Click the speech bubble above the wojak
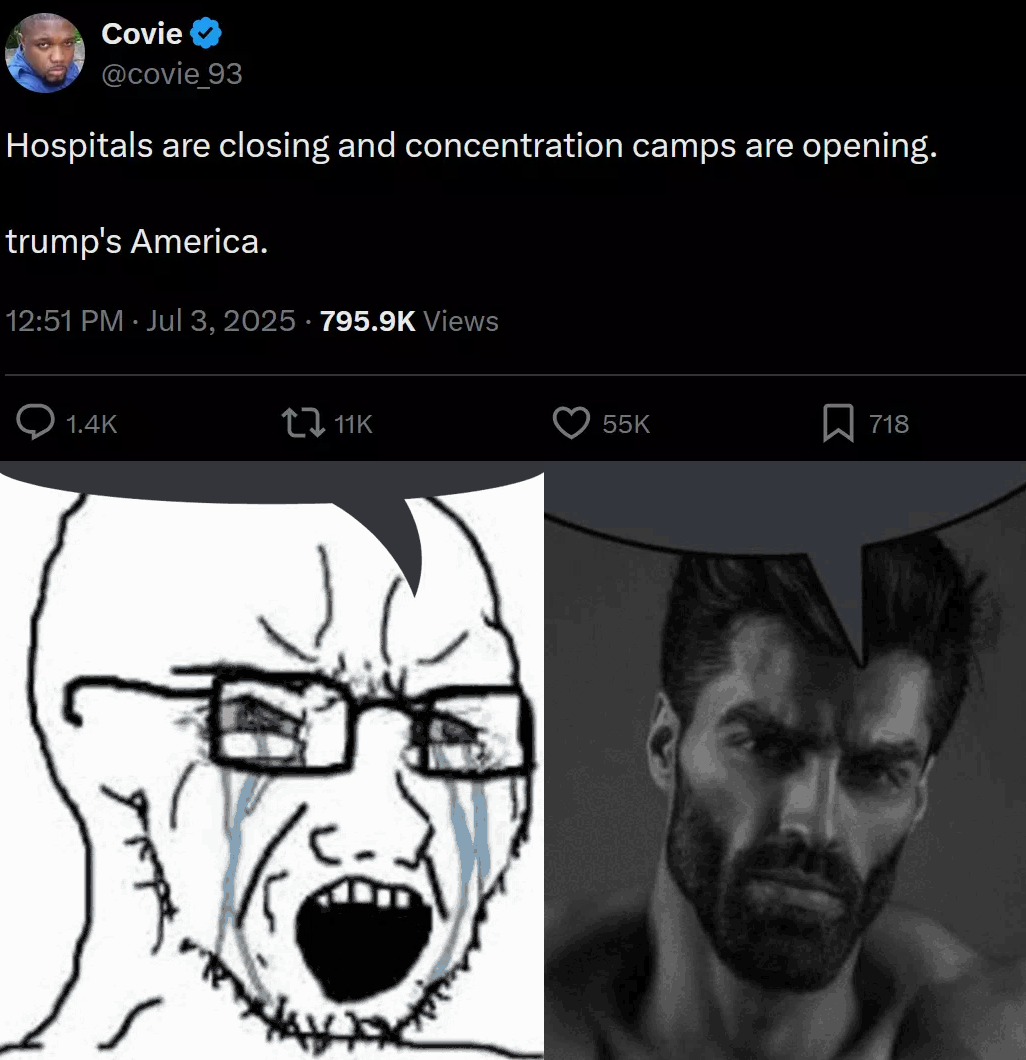 coord(270,500)
